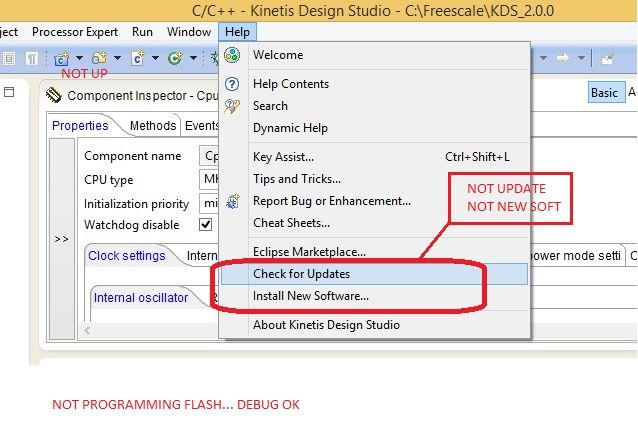Viewport: 638px width, 444px height.
Task: Click the forward navigation arrow icon
Action: [x=563, y=58]
